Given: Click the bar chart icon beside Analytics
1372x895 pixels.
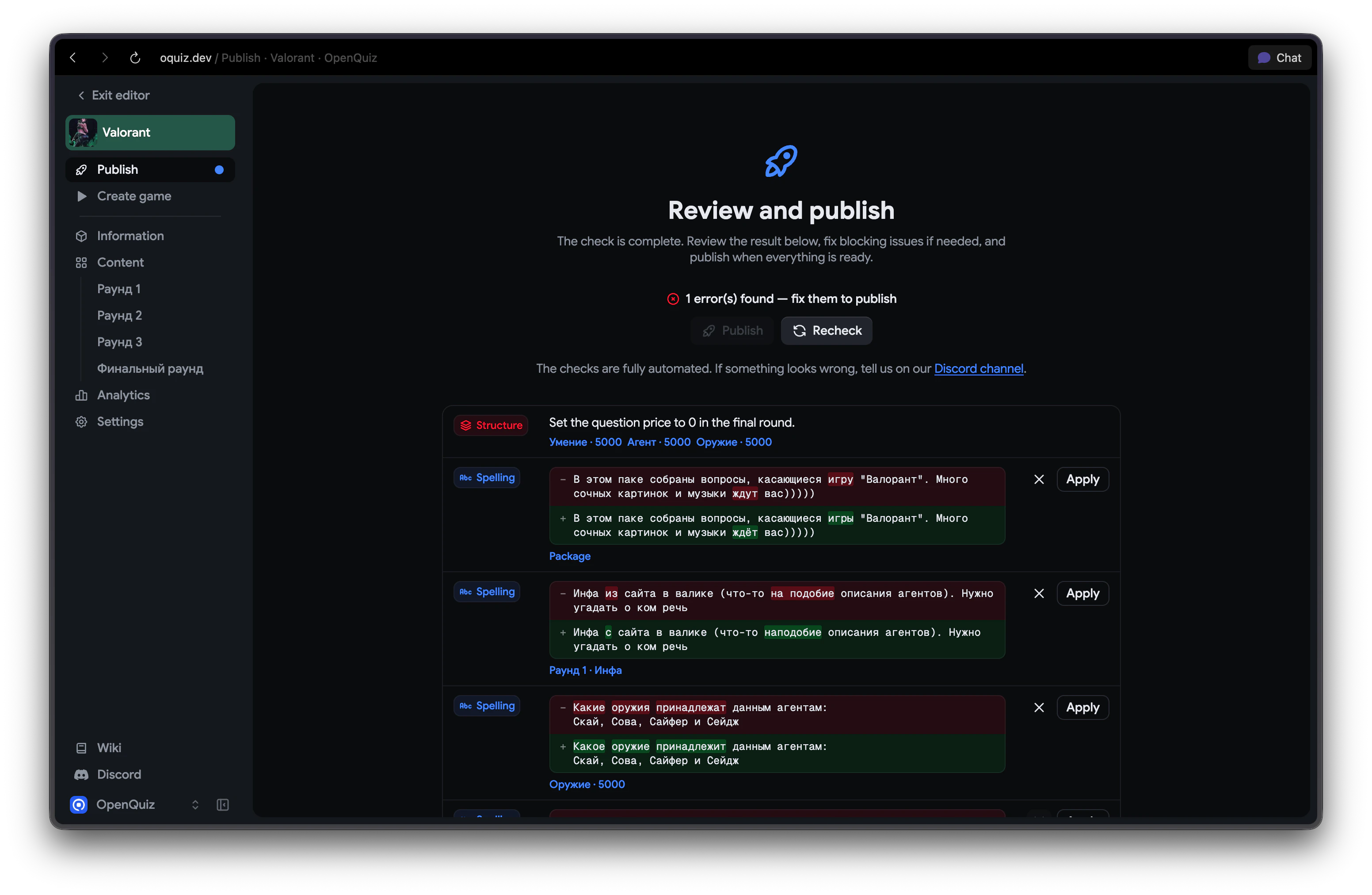Looking at the screenshot, I should click(81, 395).
